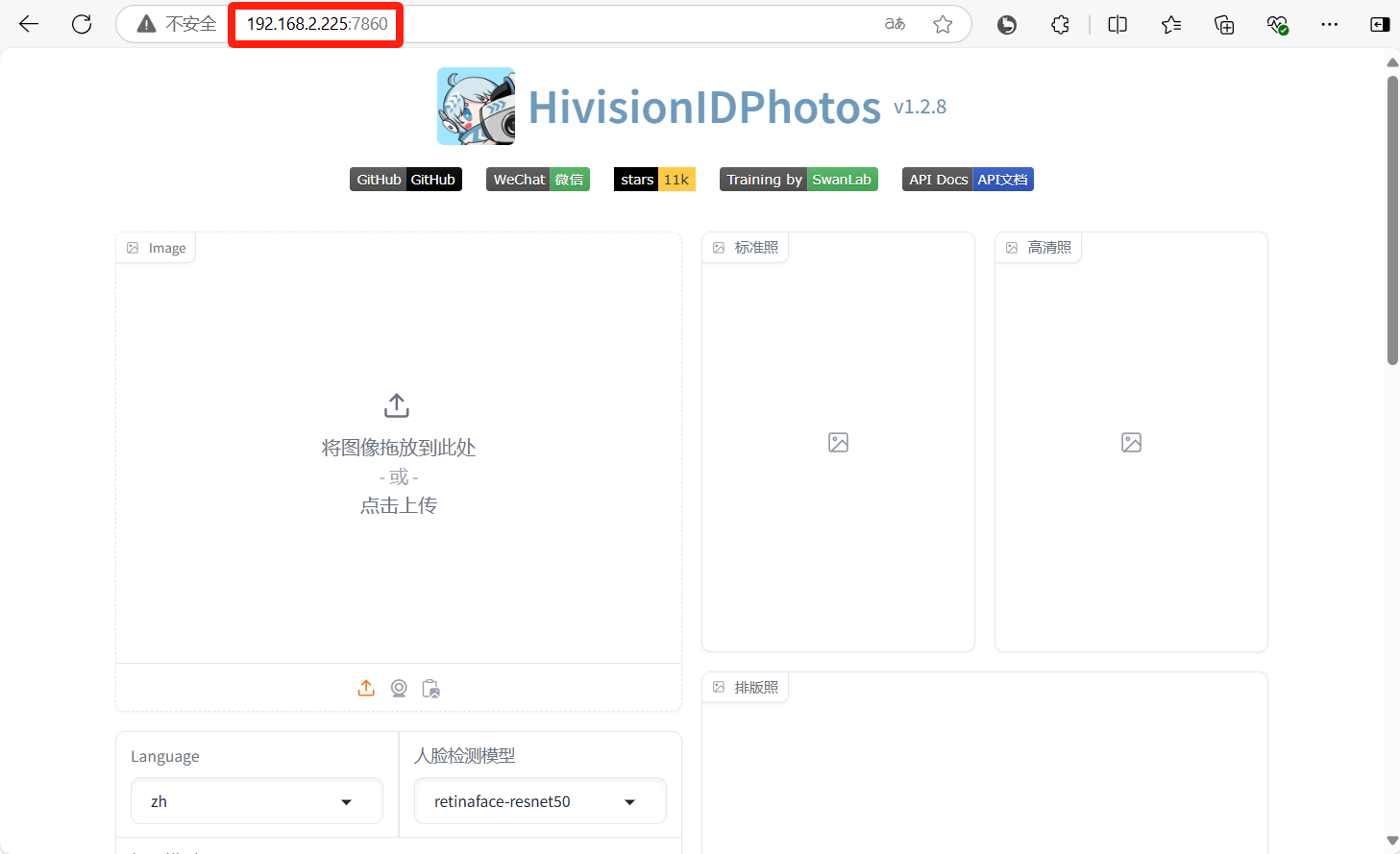Select the webcam capture icon
The image size is (1400, 854).
tap(399, 688)
